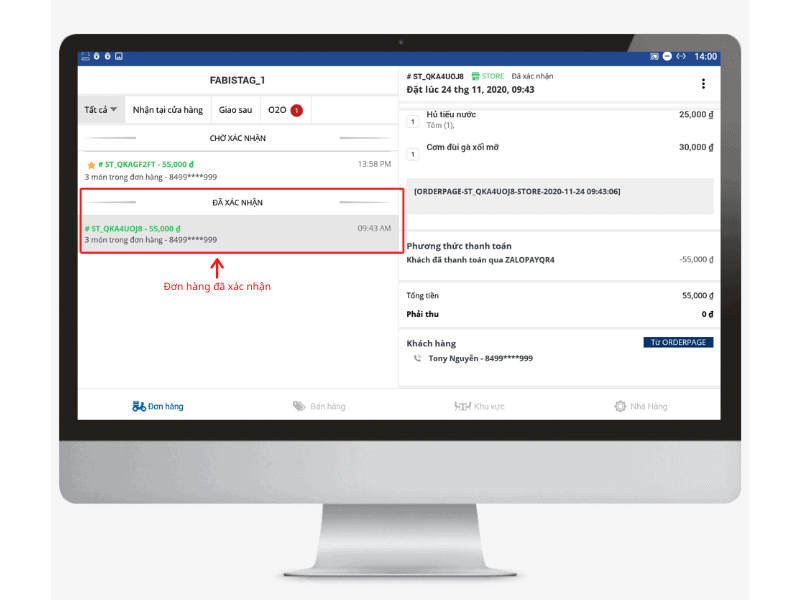Click the Đơn hàng scooter icon

coord(139,406)
